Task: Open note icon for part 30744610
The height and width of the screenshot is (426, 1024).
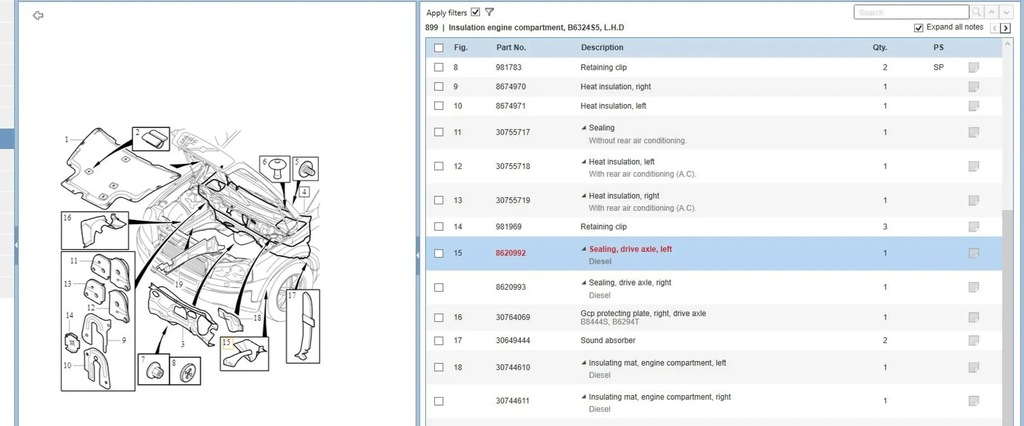Action: (x=974, y=368)
